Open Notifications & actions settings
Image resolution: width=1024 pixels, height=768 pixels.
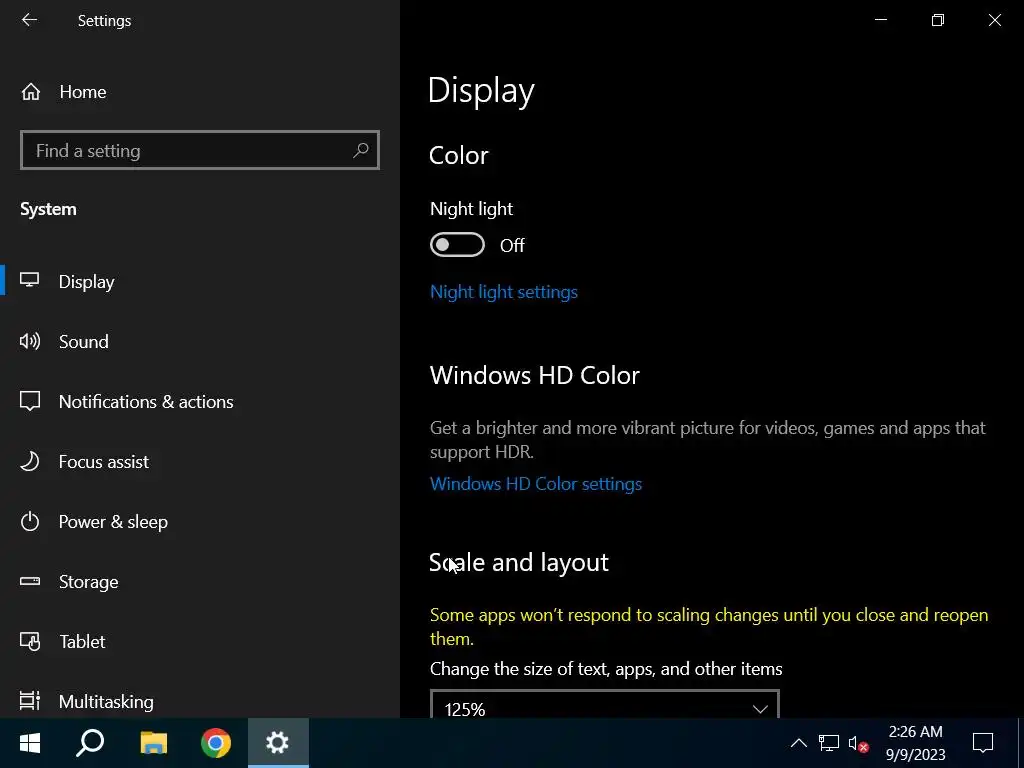pos(146,402)
